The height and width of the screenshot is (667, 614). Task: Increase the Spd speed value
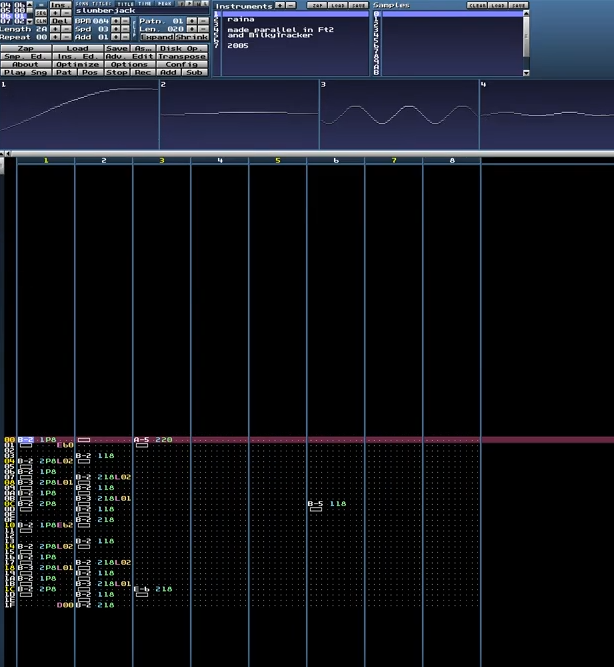(116, 29)
